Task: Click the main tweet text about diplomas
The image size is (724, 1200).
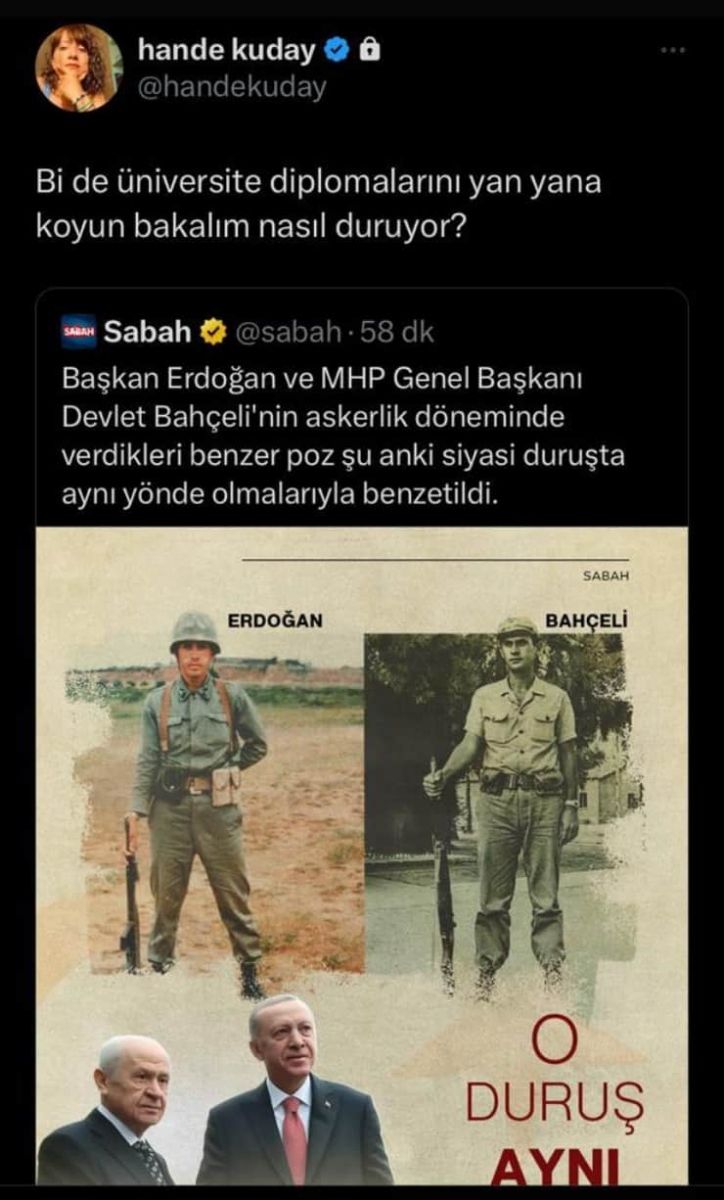Action: pyautogui.click(x=320, y=207)
